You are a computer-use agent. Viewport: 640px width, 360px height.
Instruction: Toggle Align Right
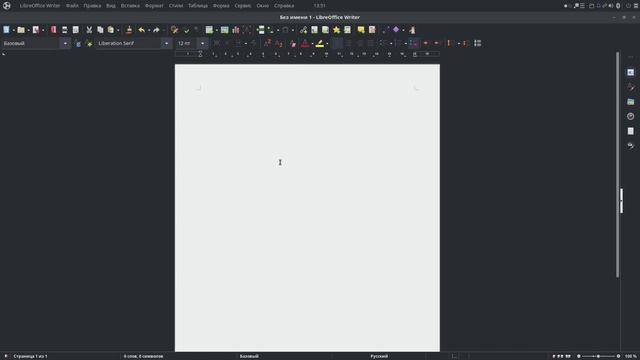point(360,43)
